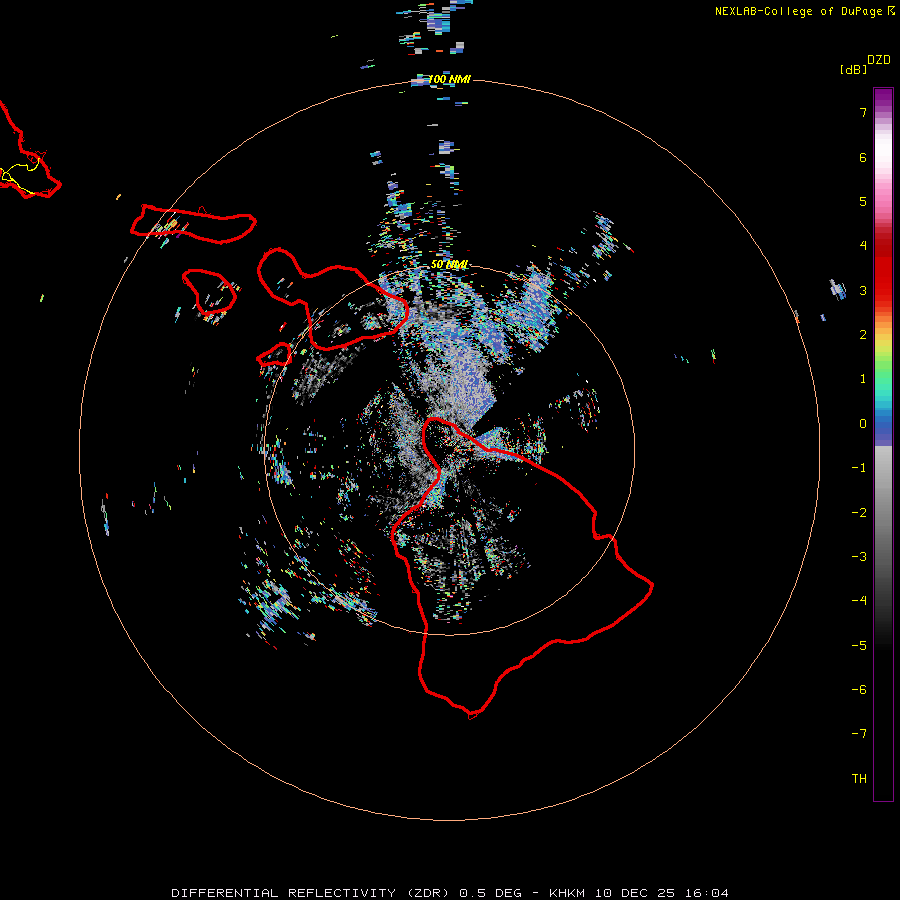900x900 pixels.
Task: Click the 100 NMI range ring label
Action: tap(449, 79)
